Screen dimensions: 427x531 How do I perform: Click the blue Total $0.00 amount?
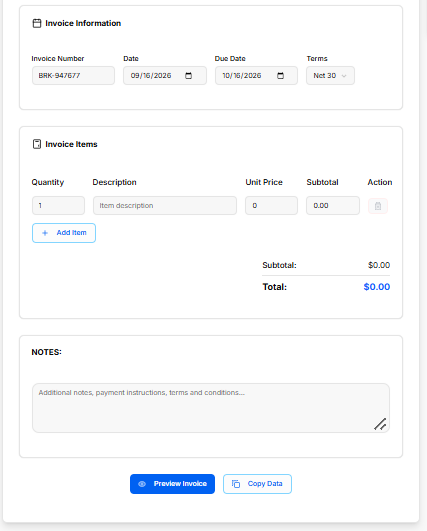[377, 287]
